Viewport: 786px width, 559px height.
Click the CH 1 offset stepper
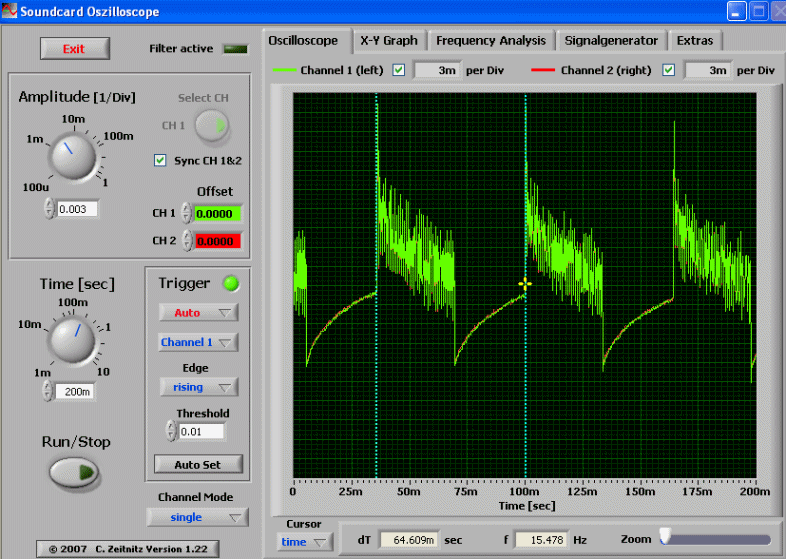point(186,214)
